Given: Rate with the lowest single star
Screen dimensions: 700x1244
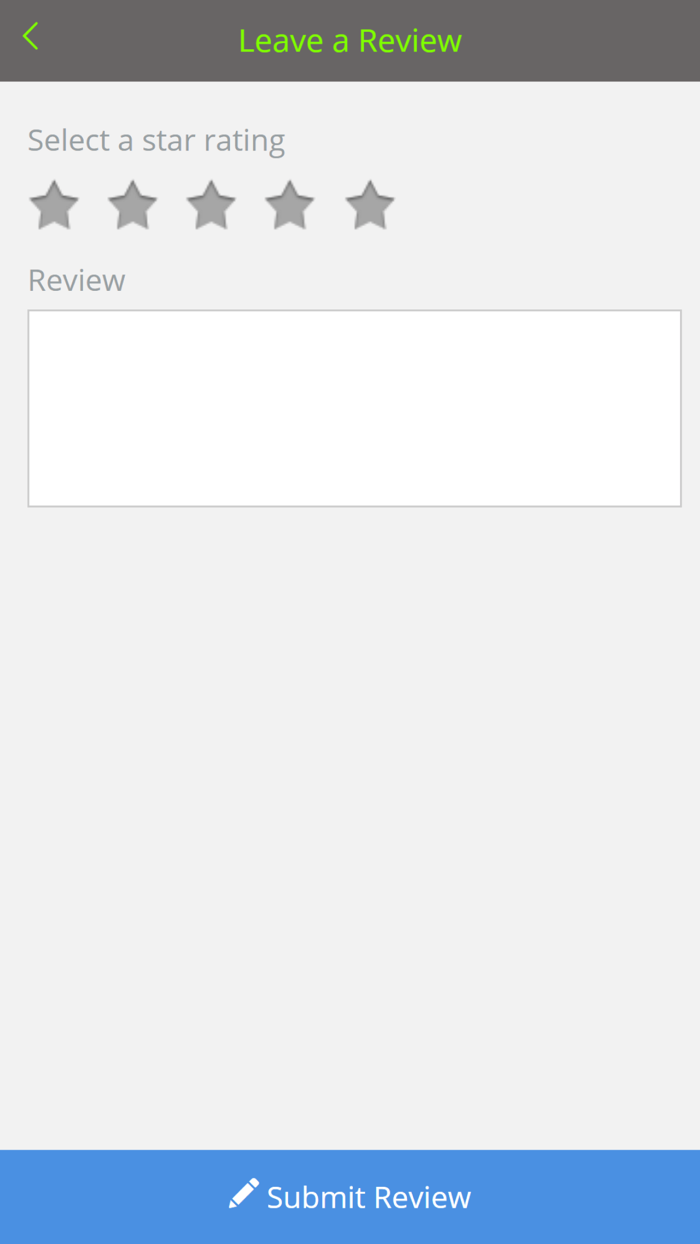Looking at the screenshot, I should click(x=54, y=205).
